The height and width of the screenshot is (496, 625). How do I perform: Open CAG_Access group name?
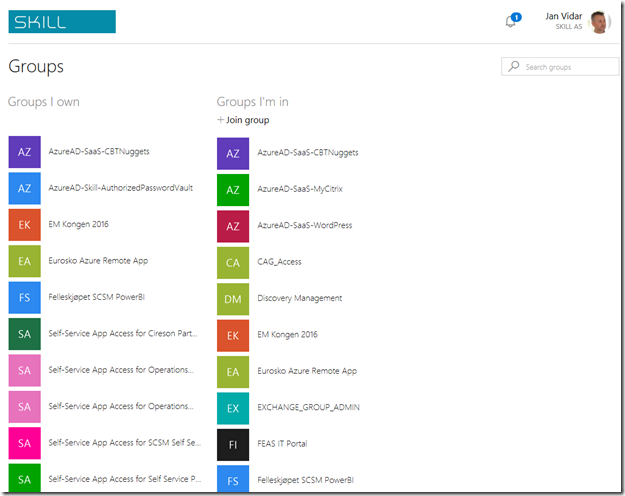(x=279, y=262)
